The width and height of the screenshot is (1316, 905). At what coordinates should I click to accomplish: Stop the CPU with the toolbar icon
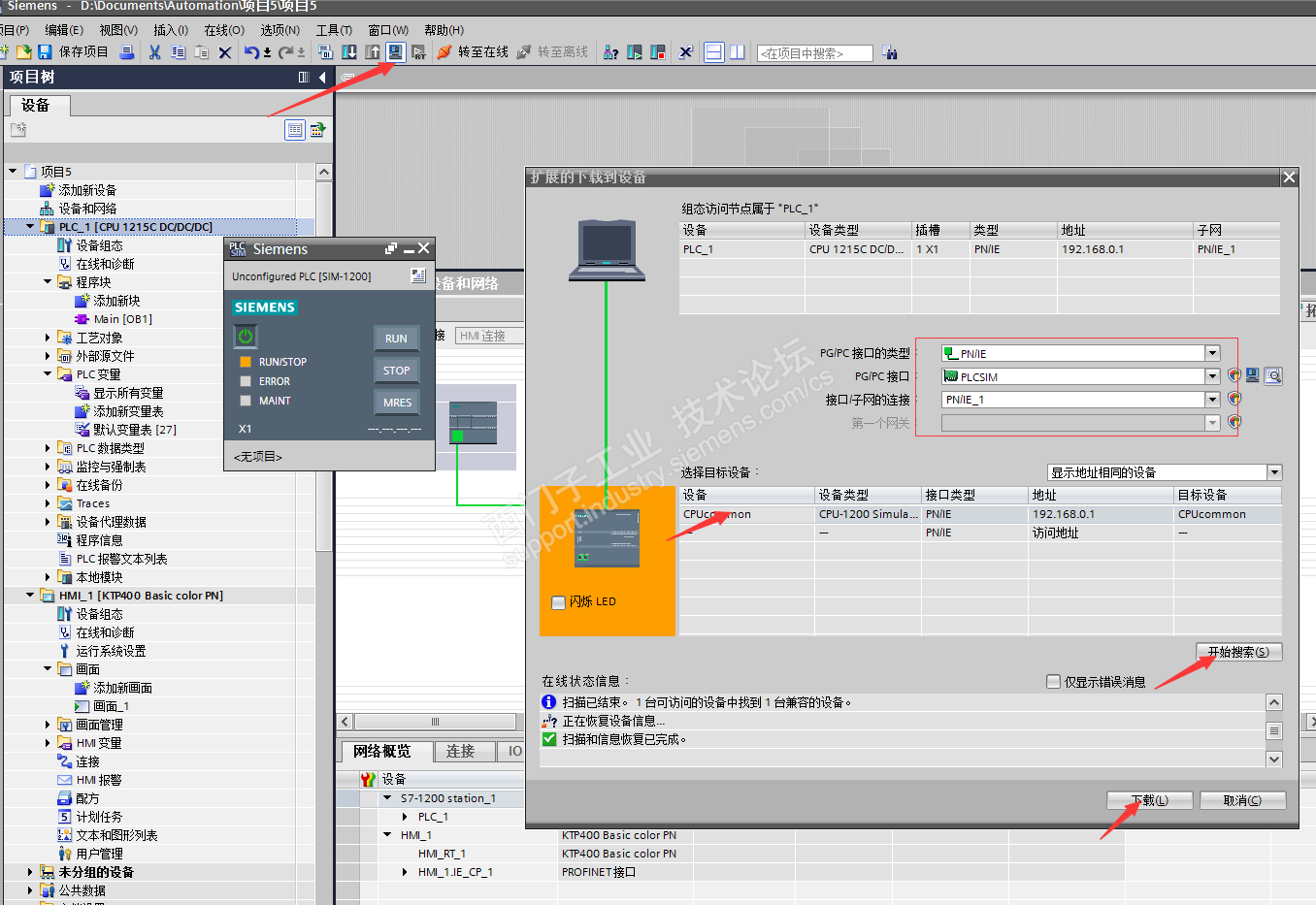pos(658,52)
